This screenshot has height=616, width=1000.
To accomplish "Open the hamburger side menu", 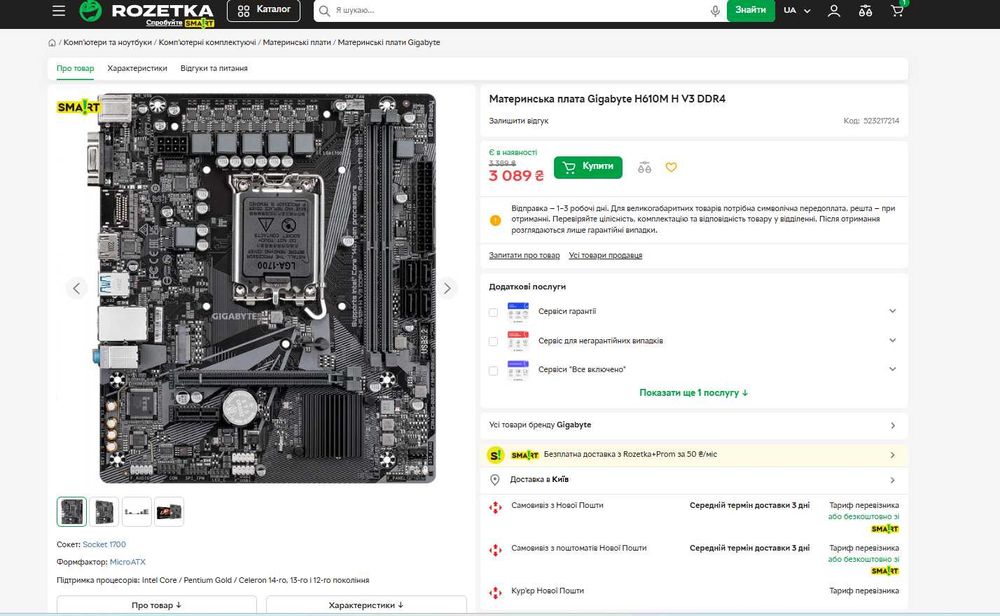I will click(59, 11).
